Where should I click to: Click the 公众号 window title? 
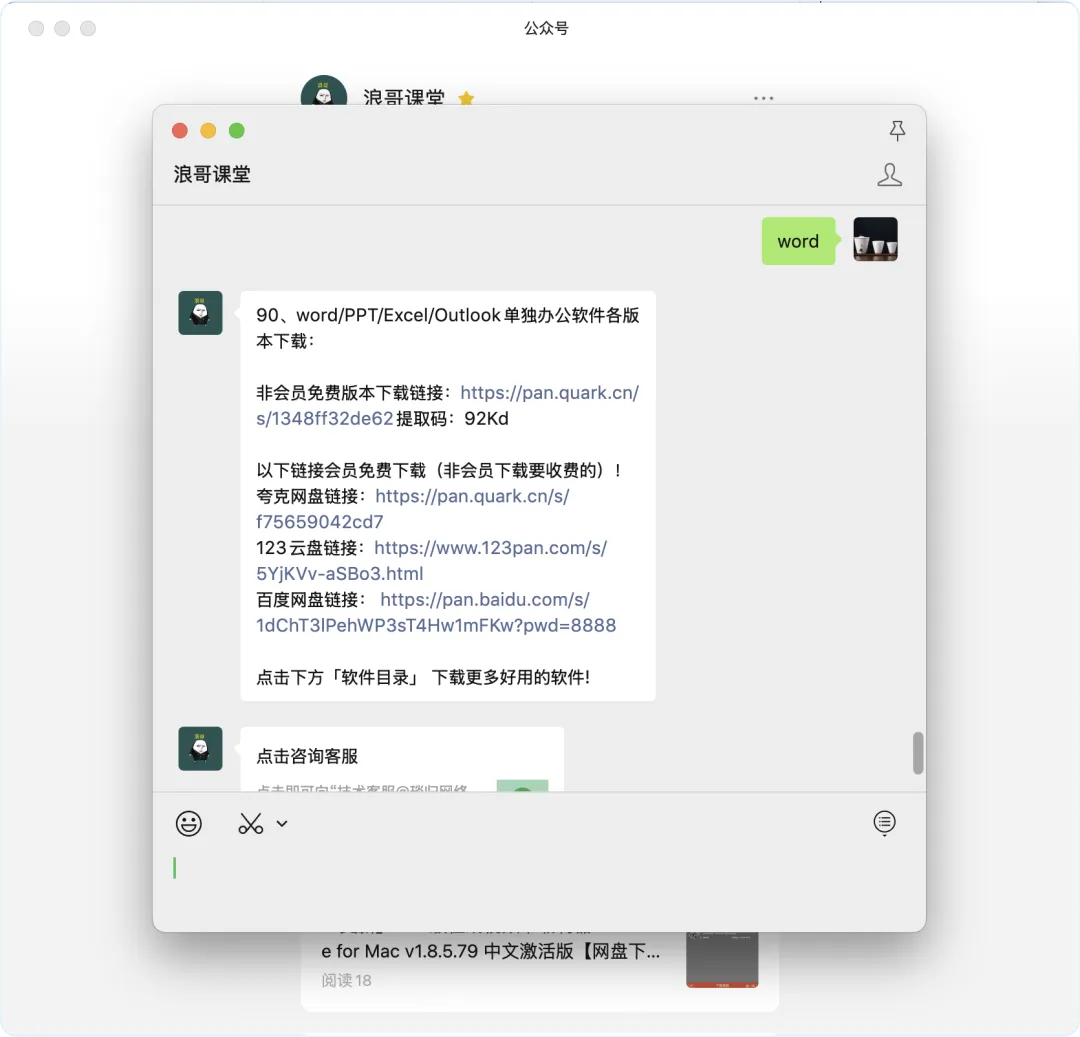coord(546,28)
